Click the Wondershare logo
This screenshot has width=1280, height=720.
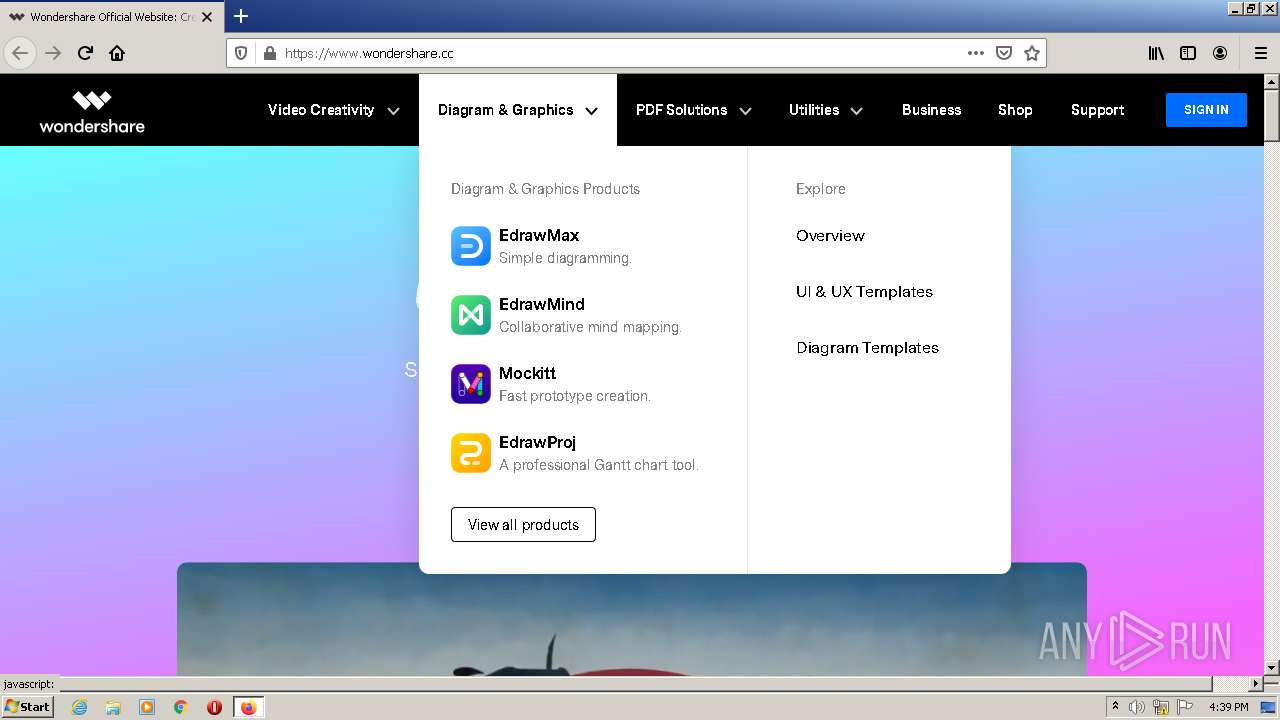(92, 111)
